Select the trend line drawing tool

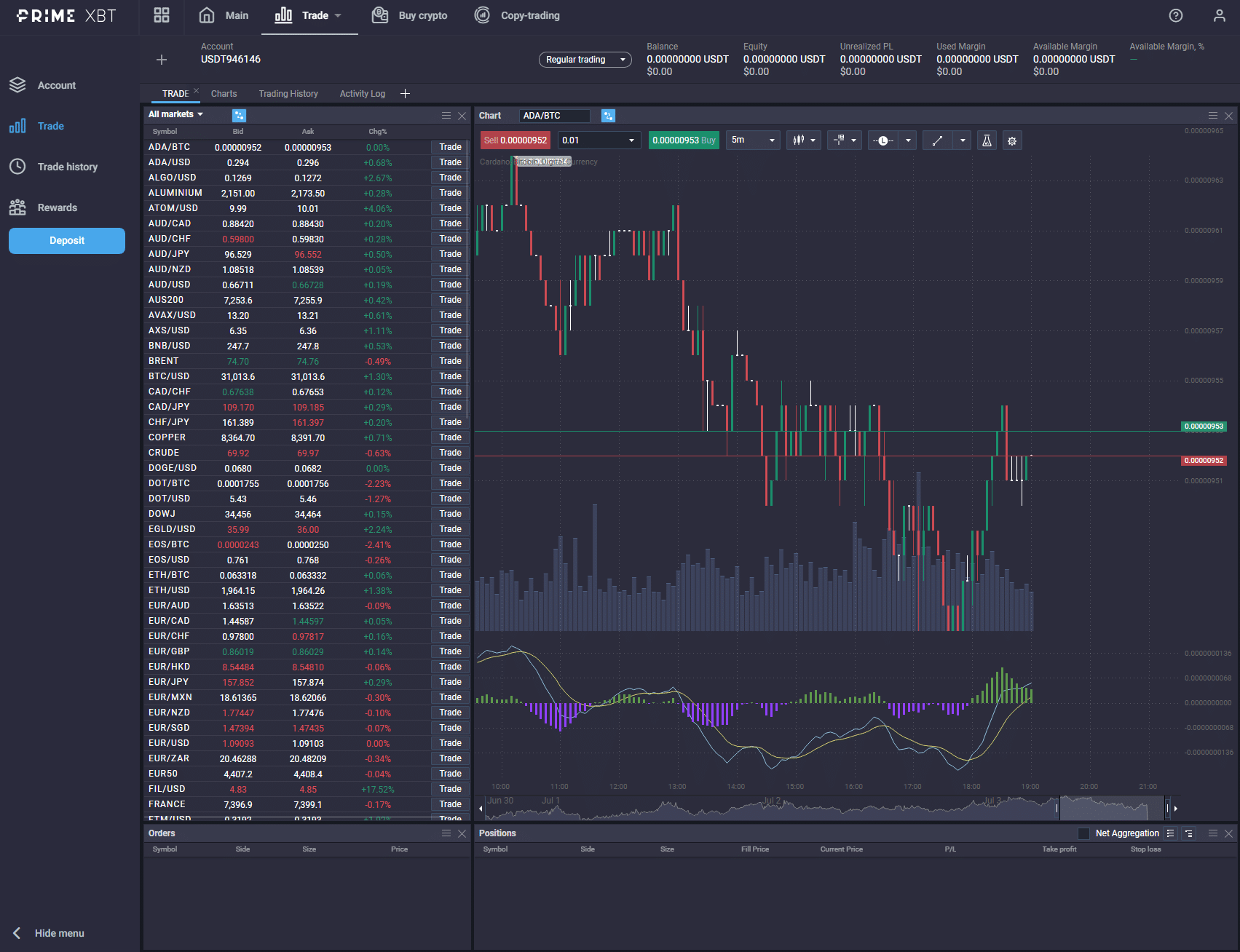[937, 140]
